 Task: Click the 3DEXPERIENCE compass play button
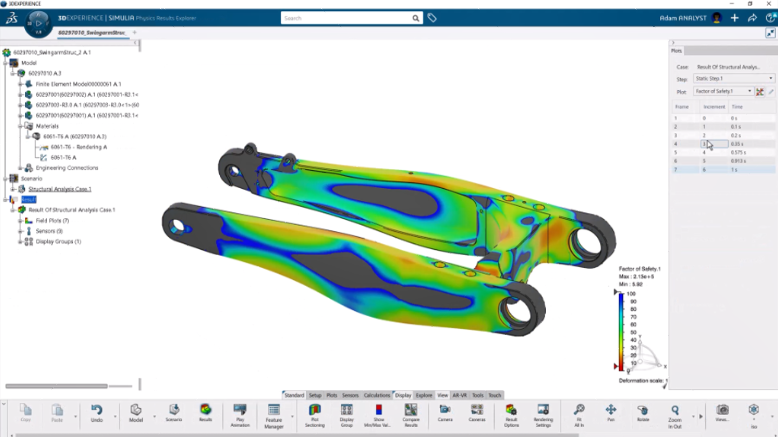pos(39,23)
